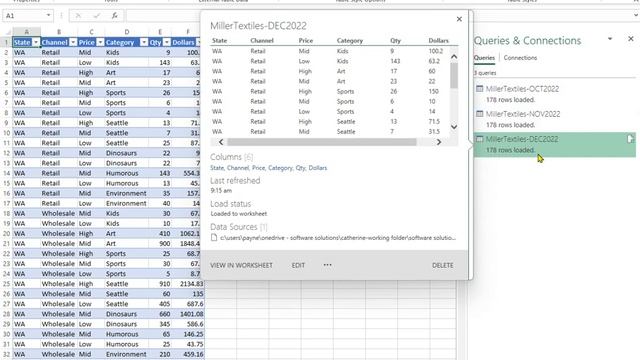Open the Category column filter dropdown

144,42
